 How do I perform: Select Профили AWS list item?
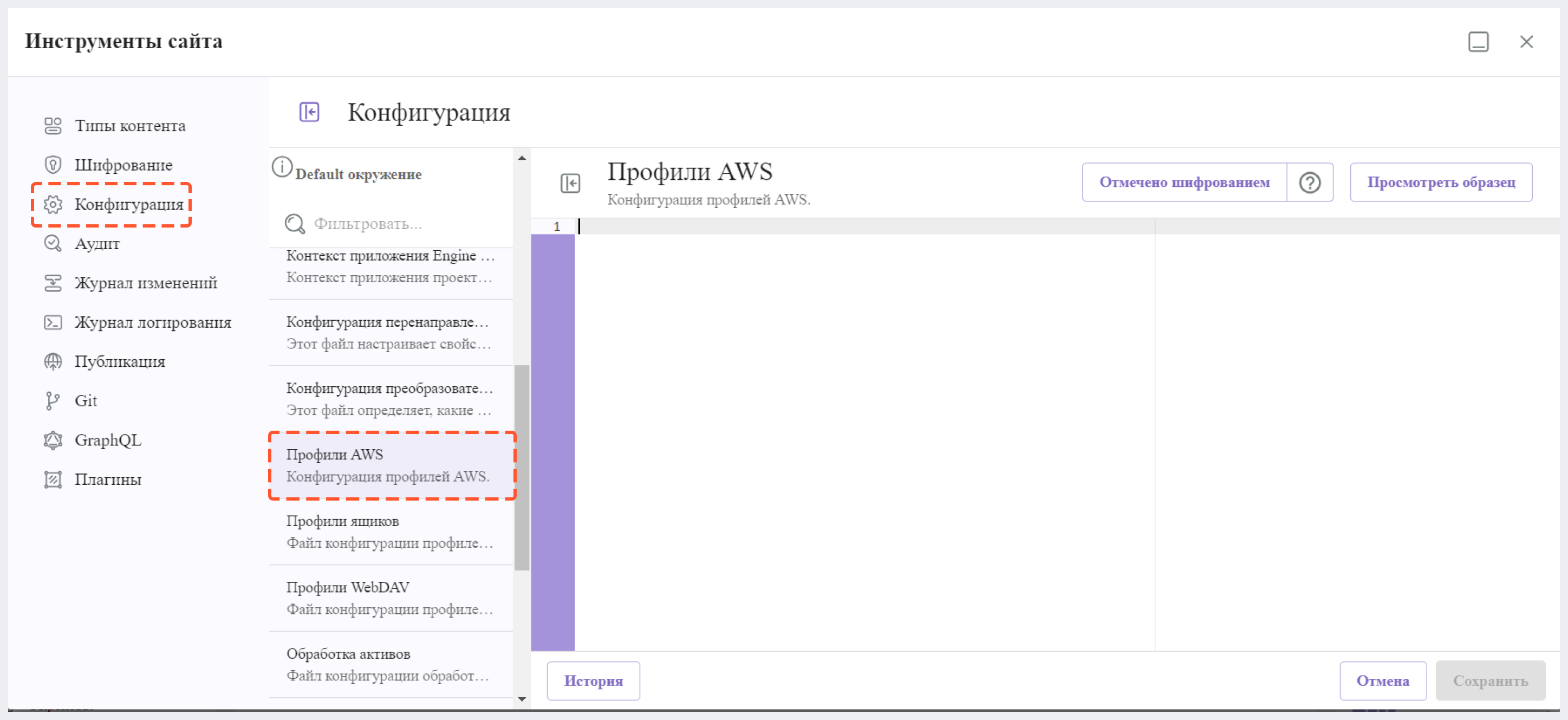391,465
